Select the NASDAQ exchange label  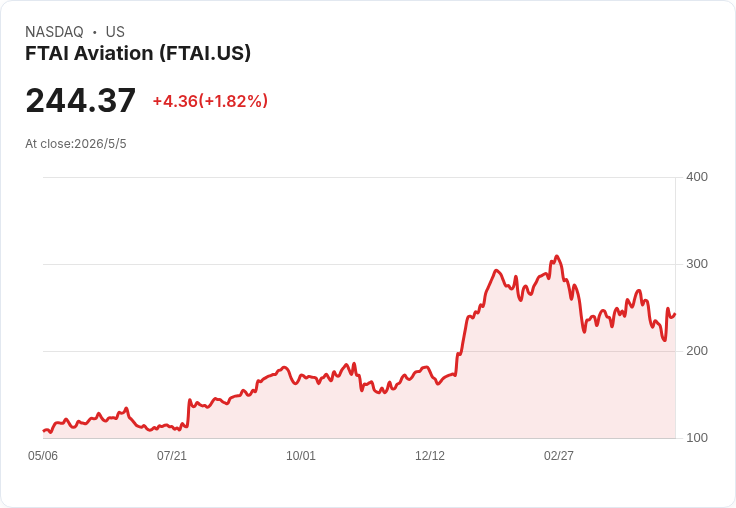[54, 32]
